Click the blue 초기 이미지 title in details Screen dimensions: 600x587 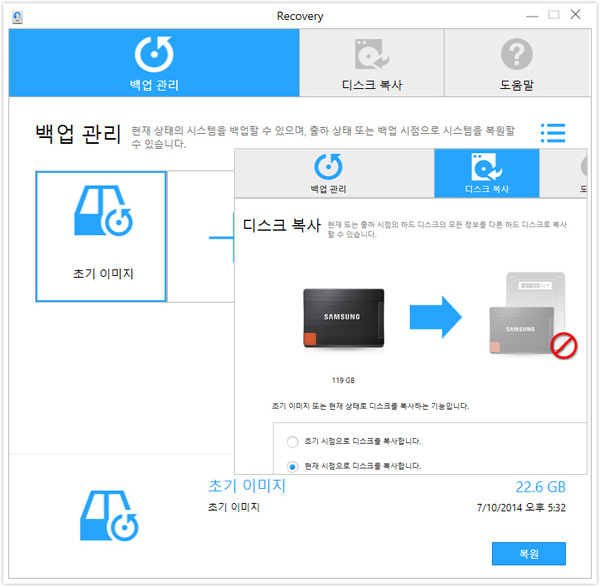[x=247, y=486]
